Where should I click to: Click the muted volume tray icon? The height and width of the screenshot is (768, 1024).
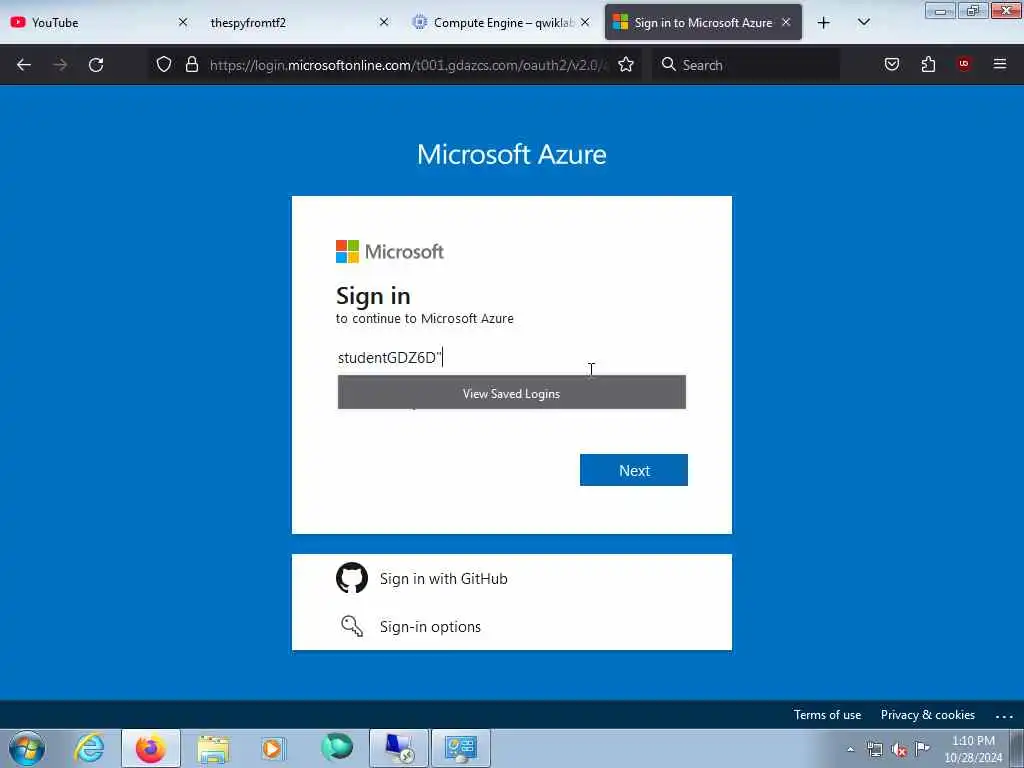tap(899, 749)
